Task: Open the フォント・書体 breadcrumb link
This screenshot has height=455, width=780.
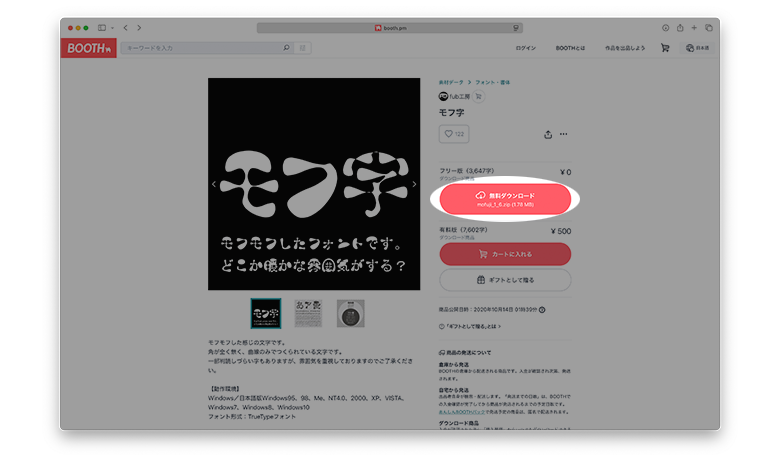Action: (492, 83)
